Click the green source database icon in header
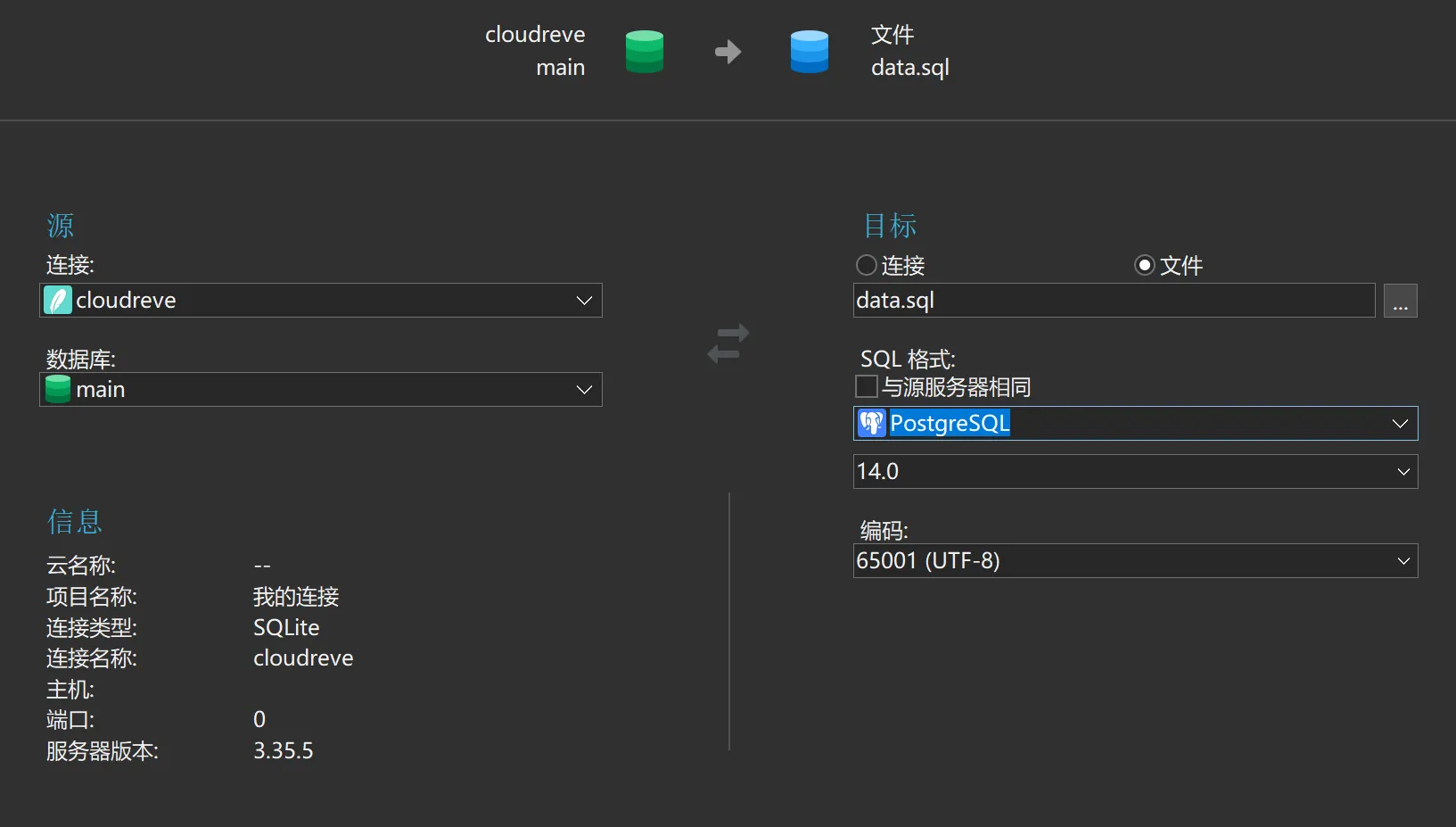Screen dimensions: 1456x827 645,52
